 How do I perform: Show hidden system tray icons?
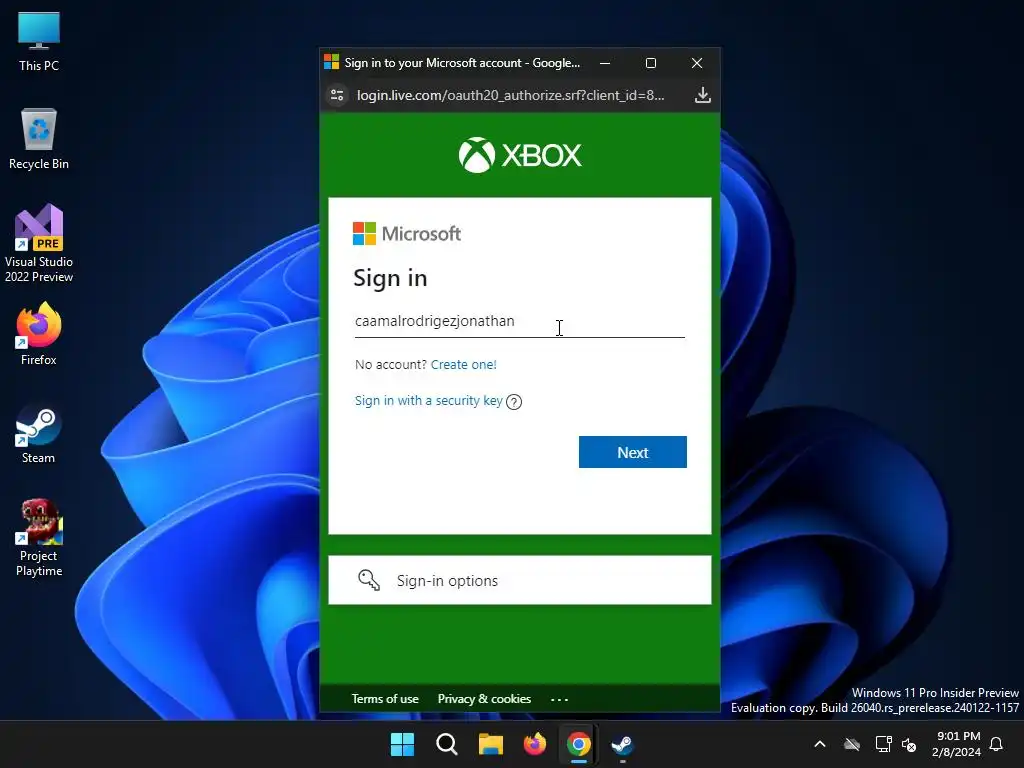point(820,744)
